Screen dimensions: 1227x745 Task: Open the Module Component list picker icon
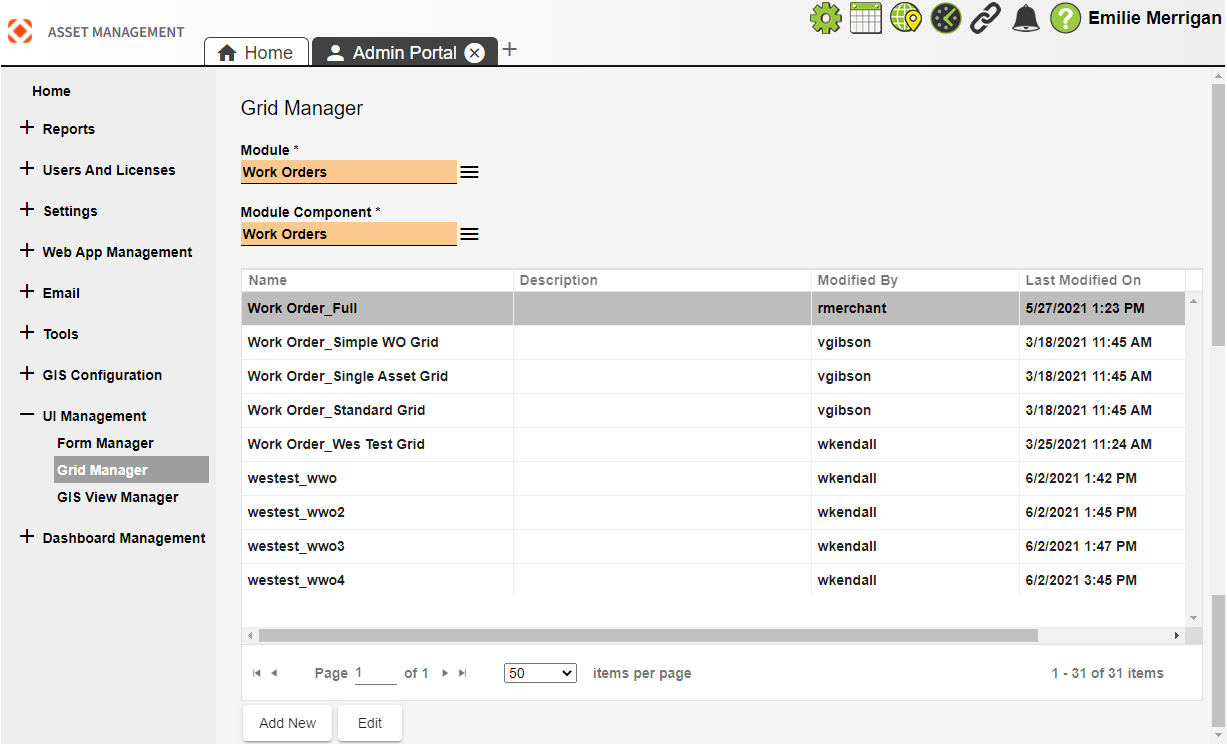pos(469,233)
